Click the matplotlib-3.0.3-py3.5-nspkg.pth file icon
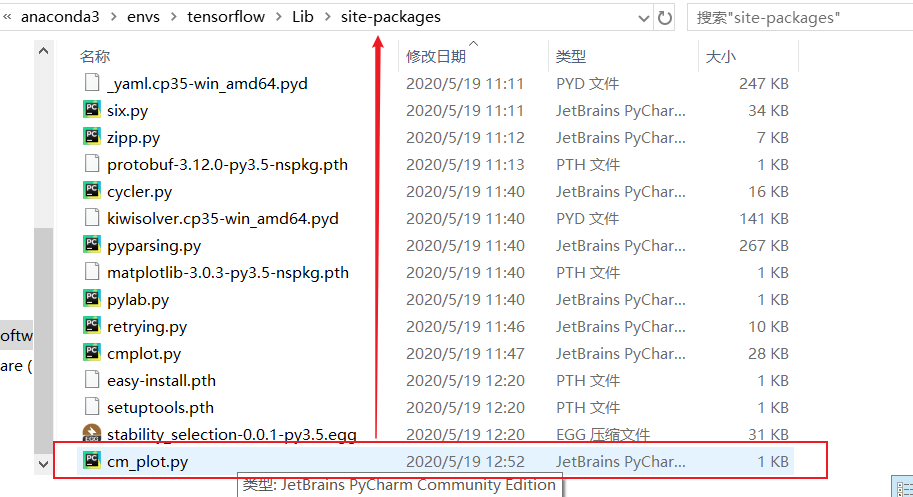 coord(92,272)
